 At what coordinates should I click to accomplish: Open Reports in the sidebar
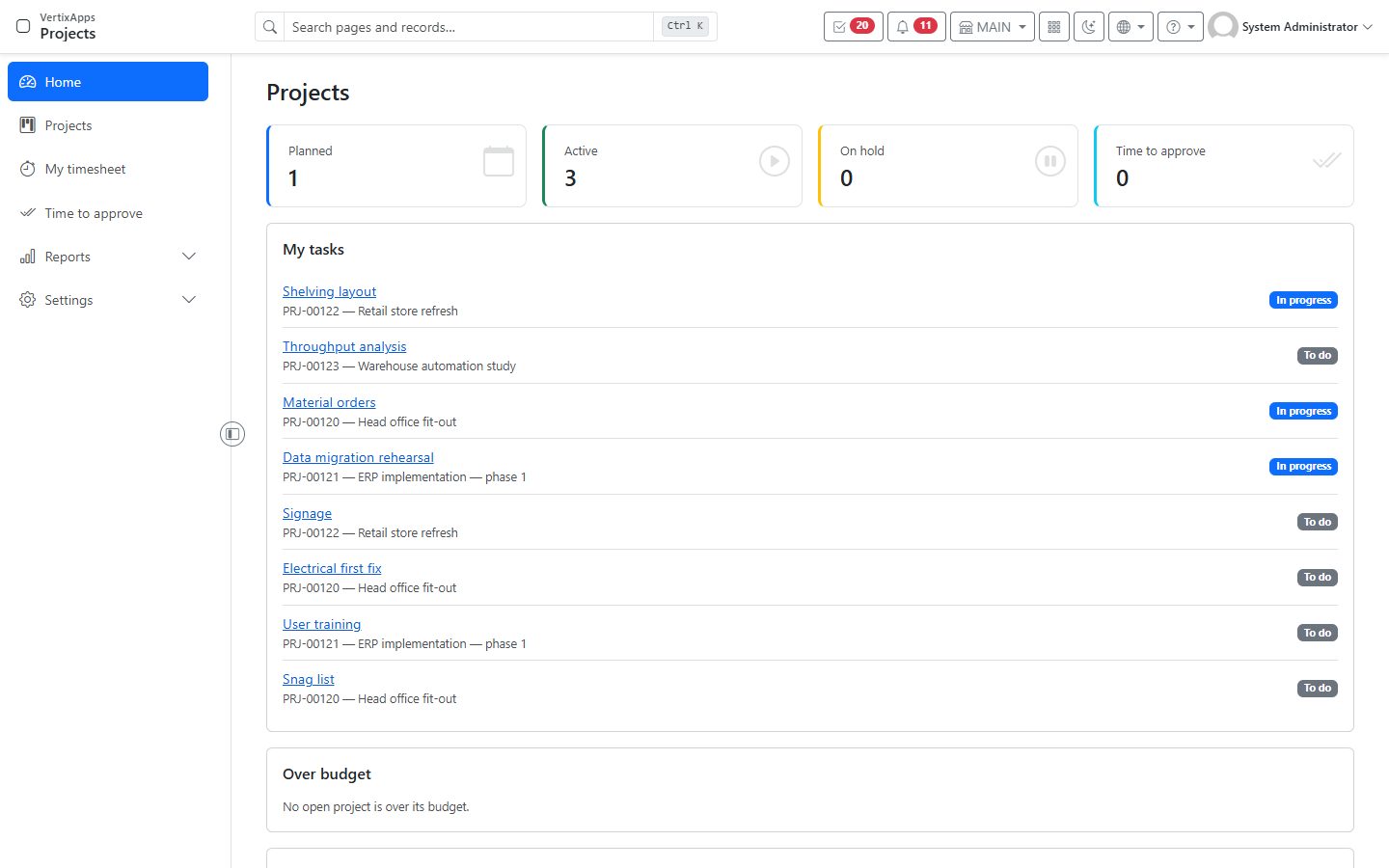point(108,257)
